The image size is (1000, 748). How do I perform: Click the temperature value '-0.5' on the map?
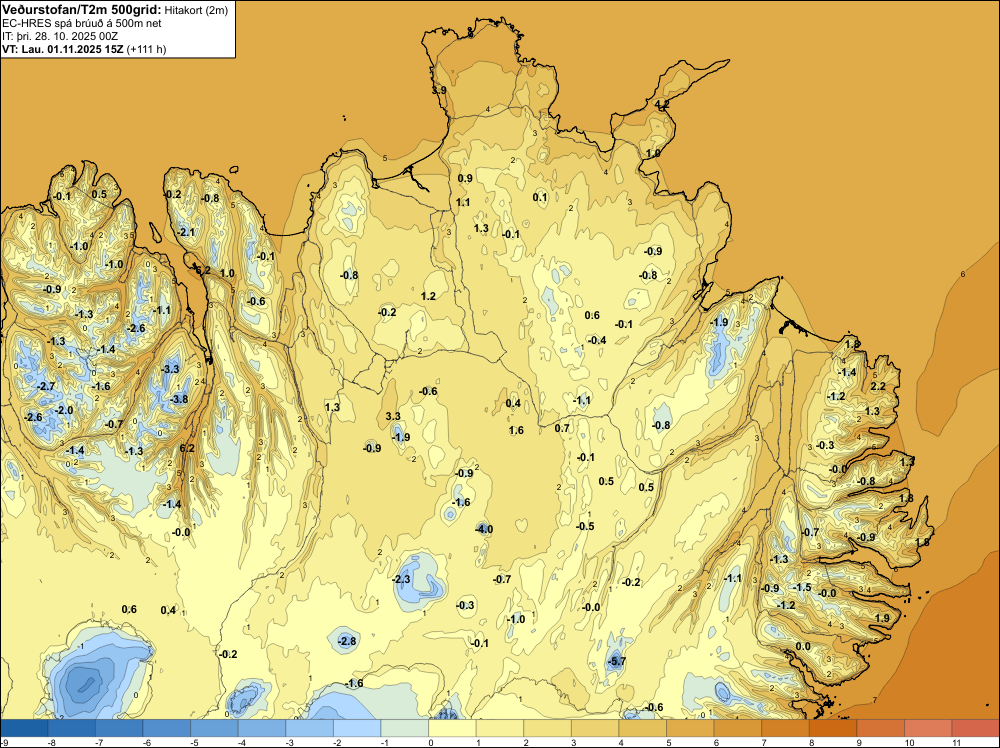point(585,526)
